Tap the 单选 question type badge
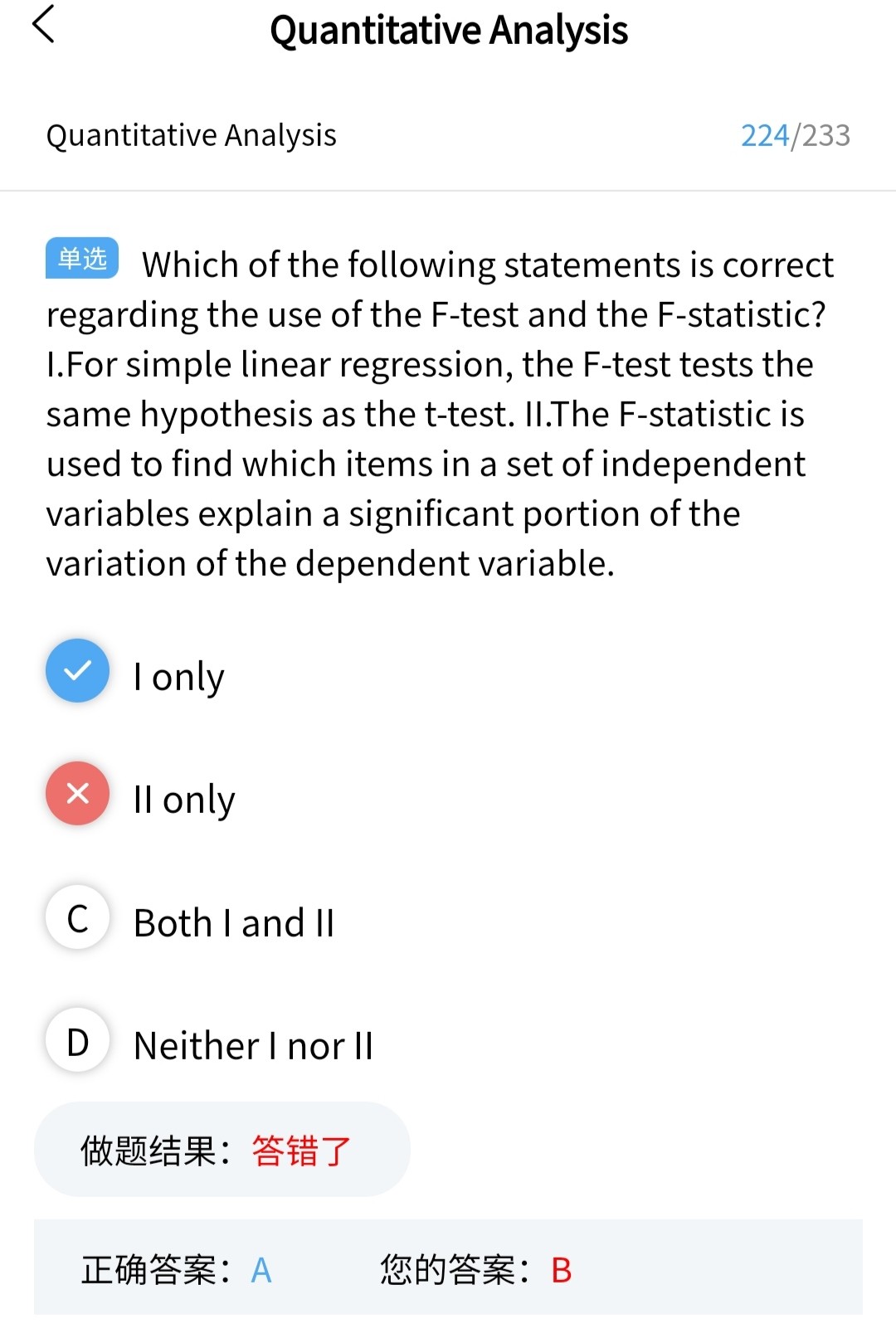The image size is (896, 1343). click(x=82, y=258)
